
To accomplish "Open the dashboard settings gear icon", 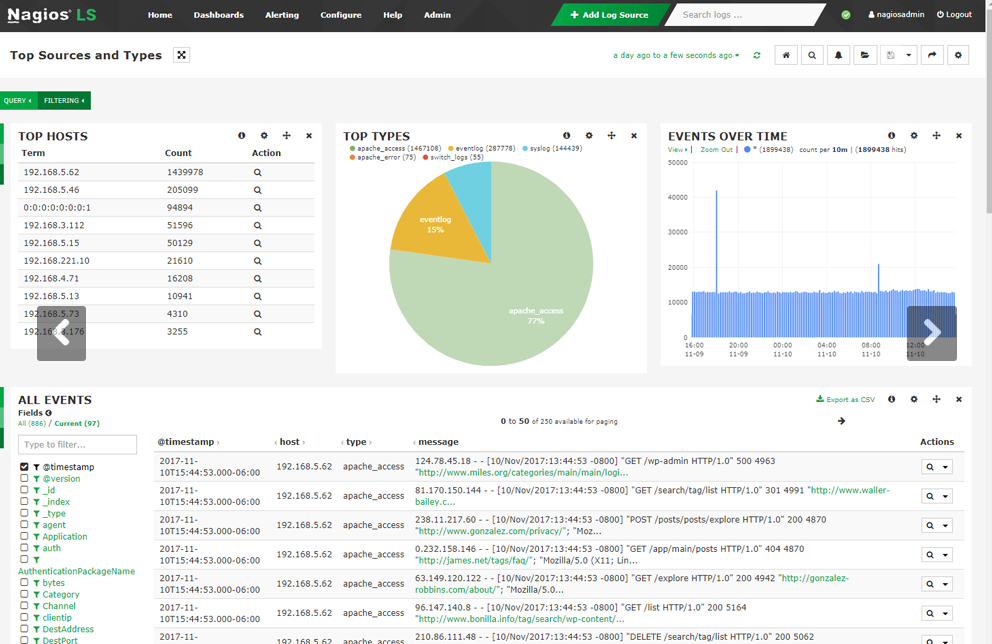I will [x=957, y=55].
